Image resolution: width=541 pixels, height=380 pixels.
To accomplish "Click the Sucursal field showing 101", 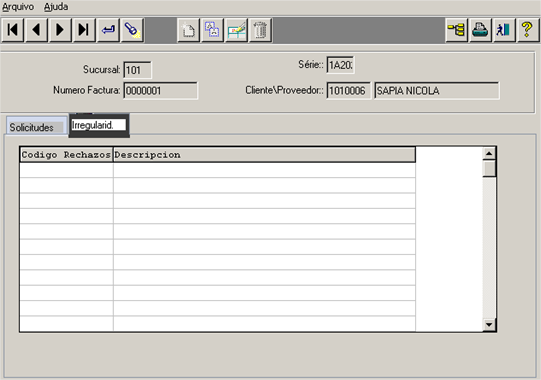I will (137, 70).
